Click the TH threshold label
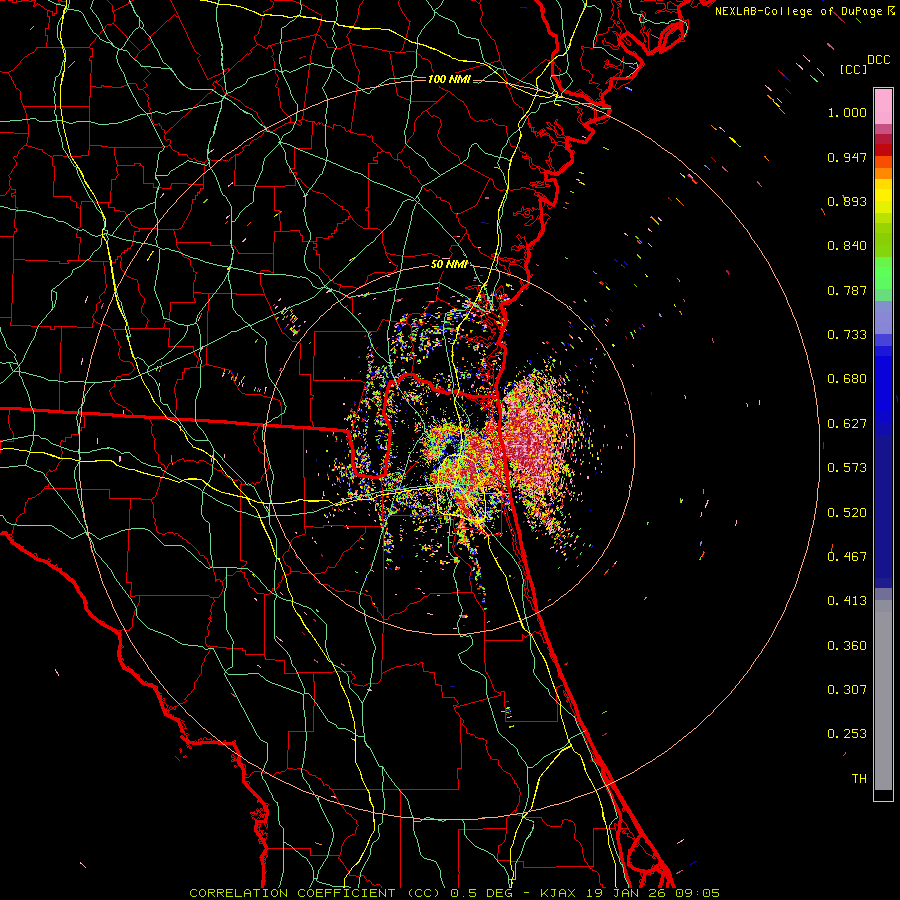Screen dimensions: 900x900 coord(859,779)
